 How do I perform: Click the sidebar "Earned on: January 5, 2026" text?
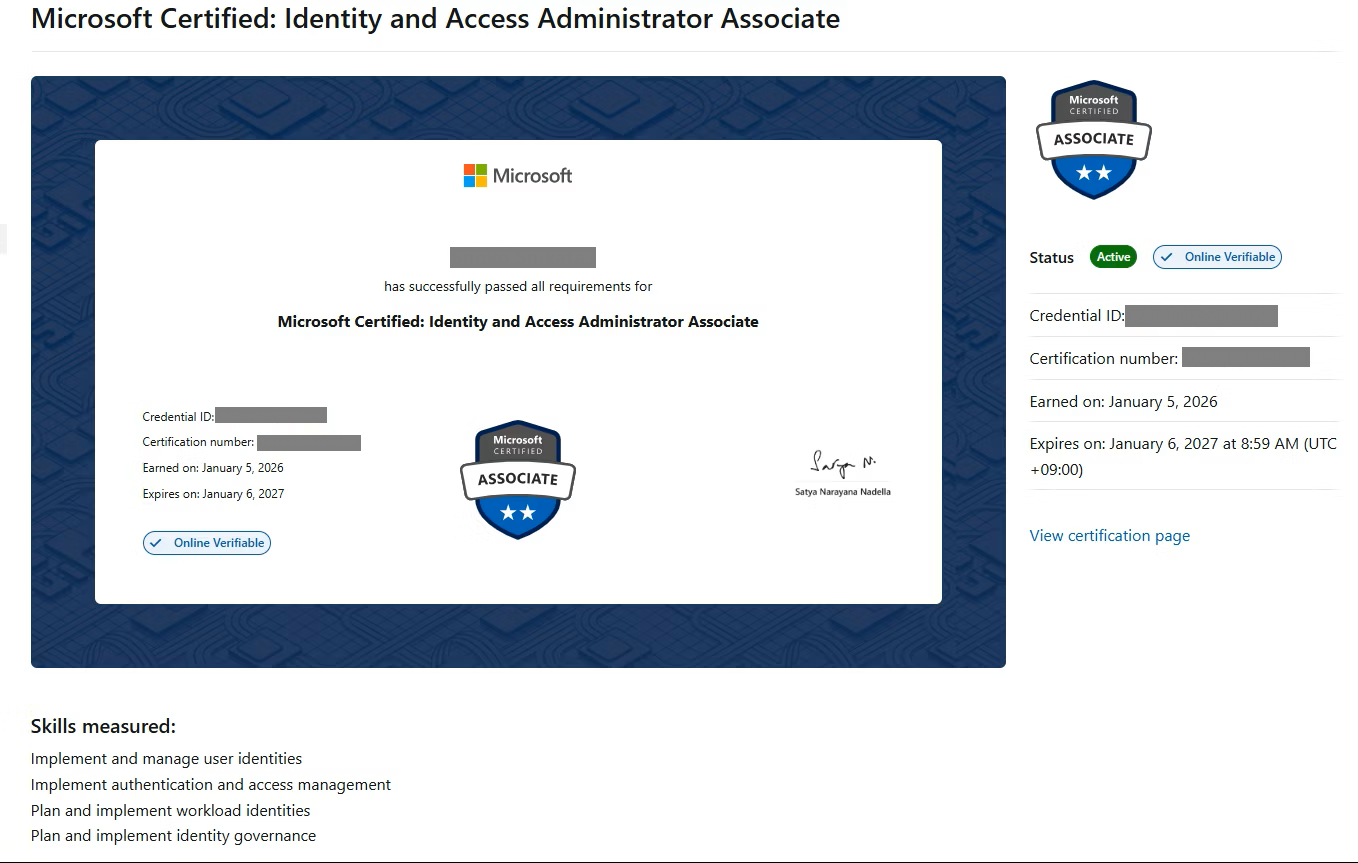point(1123,402)
